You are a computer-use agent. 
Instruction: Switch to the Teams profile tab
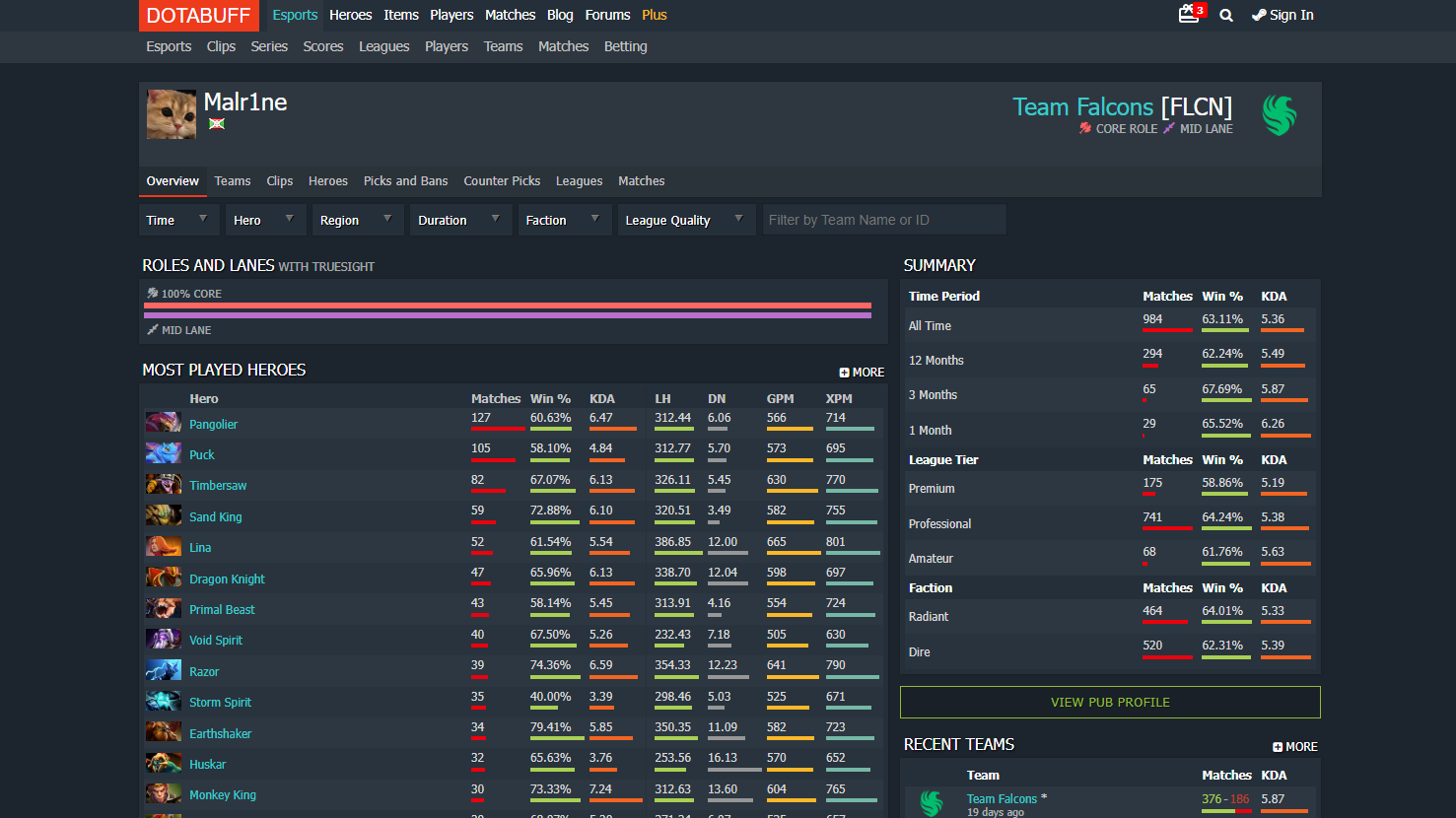click(233, 181)
